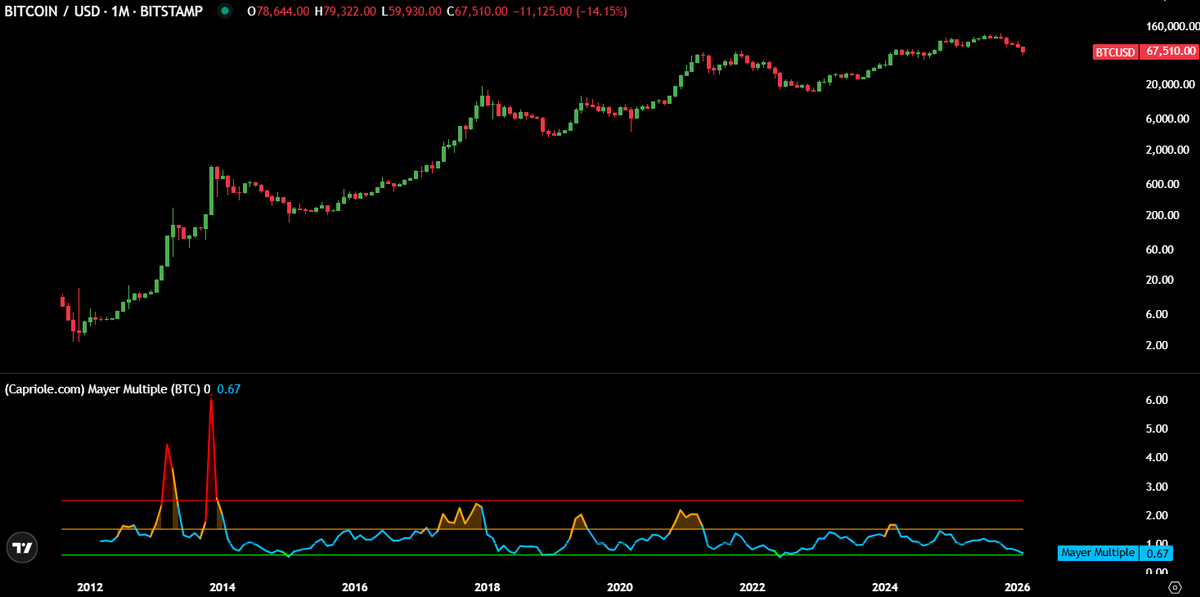Click the TradingView logo watermark
Viewport: 1200px width, 597px height.
21,547
